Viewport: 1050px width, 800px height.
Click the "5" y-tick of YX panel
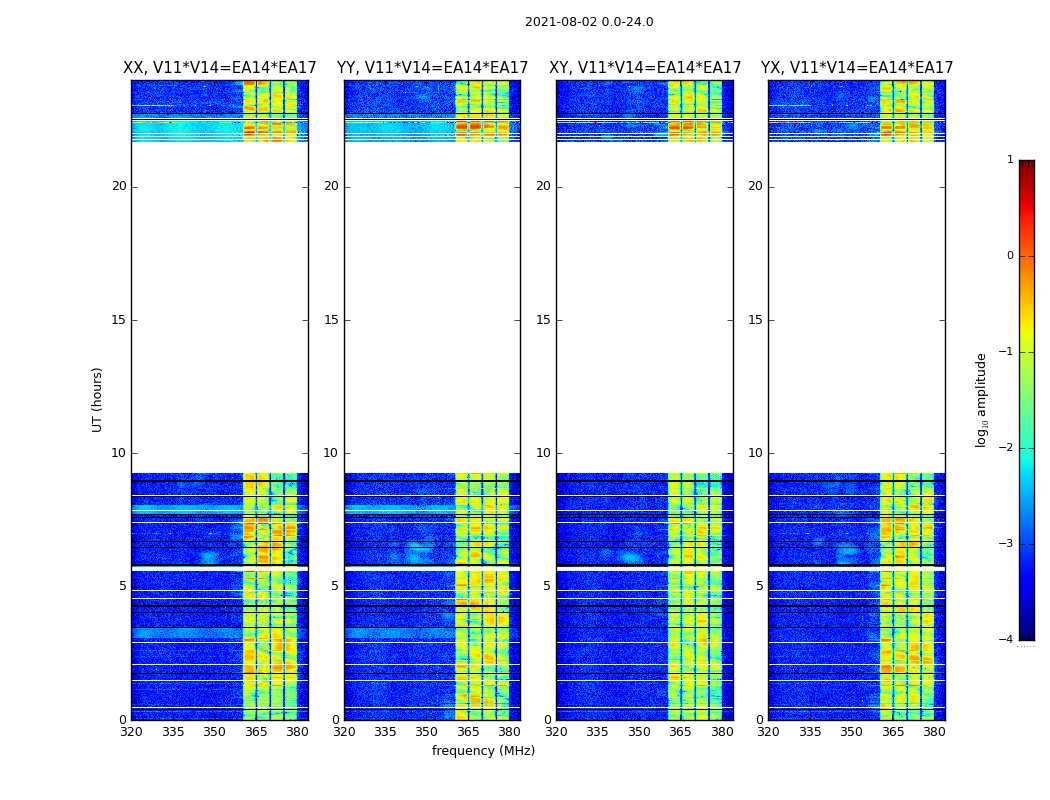coord(759,586)
